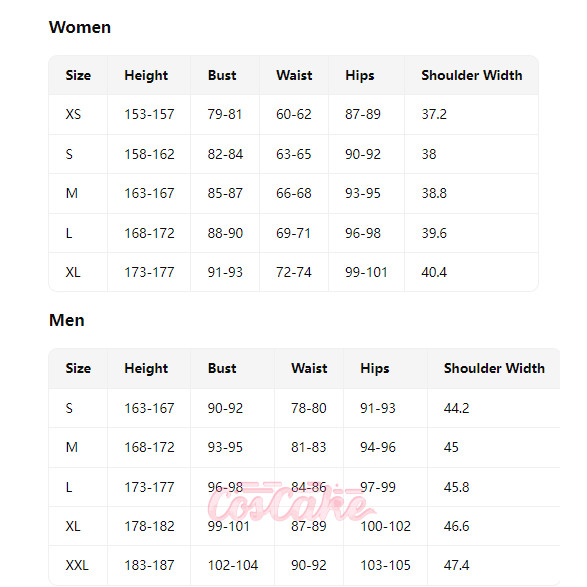Select the 100-102 hips value
587x587 pixels.
pyautogui.click(x=385, y=526)
